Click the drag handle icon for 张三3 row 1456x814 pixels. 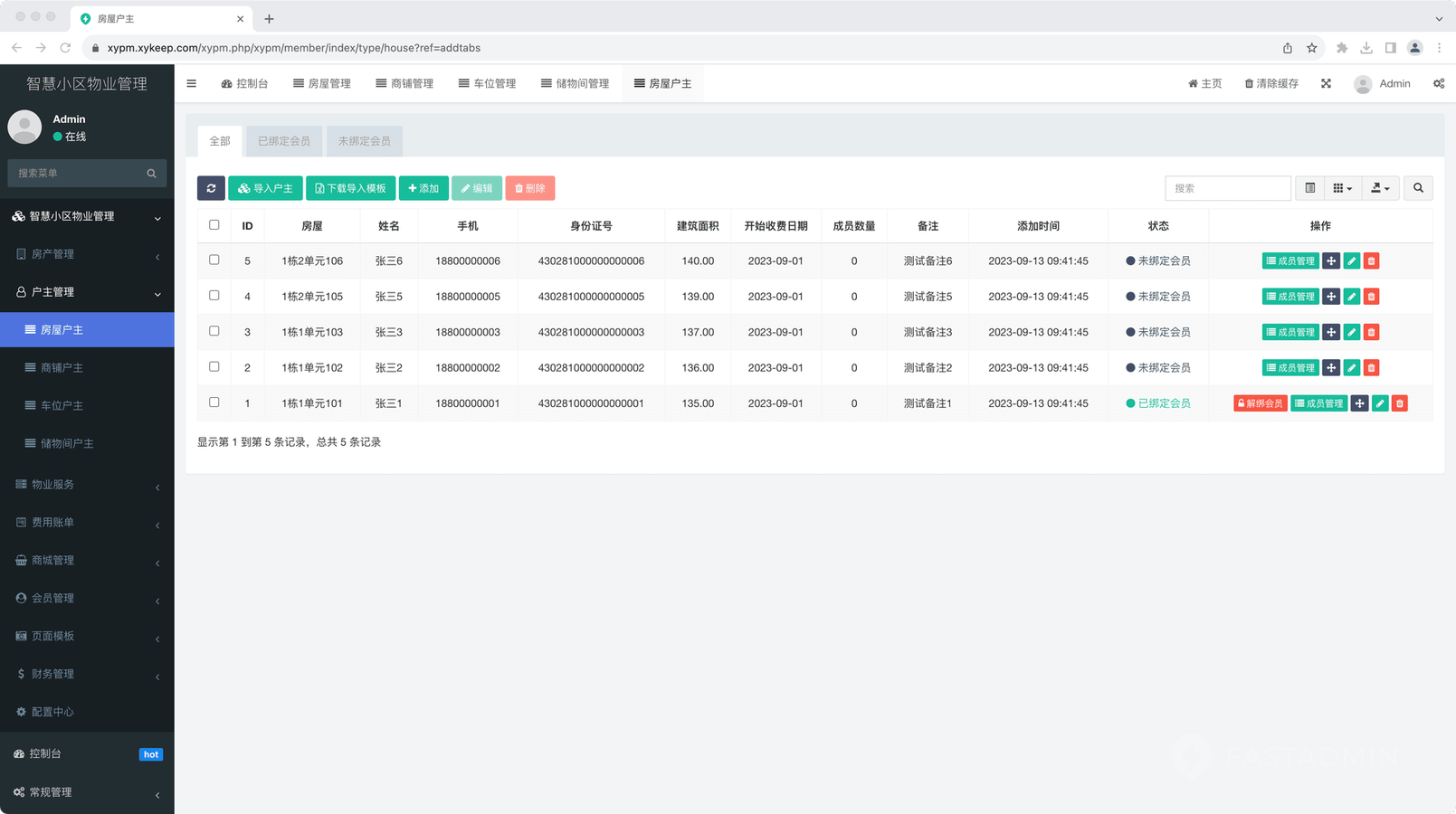[1331, 332]
